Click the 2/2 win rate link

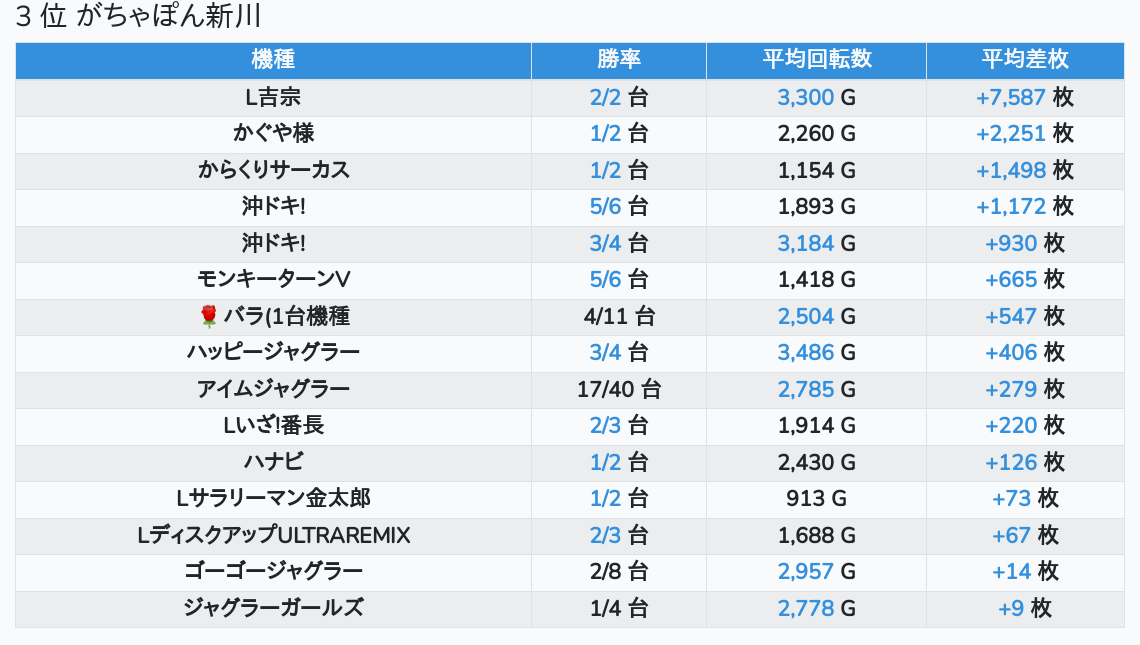tap(605, 97)
